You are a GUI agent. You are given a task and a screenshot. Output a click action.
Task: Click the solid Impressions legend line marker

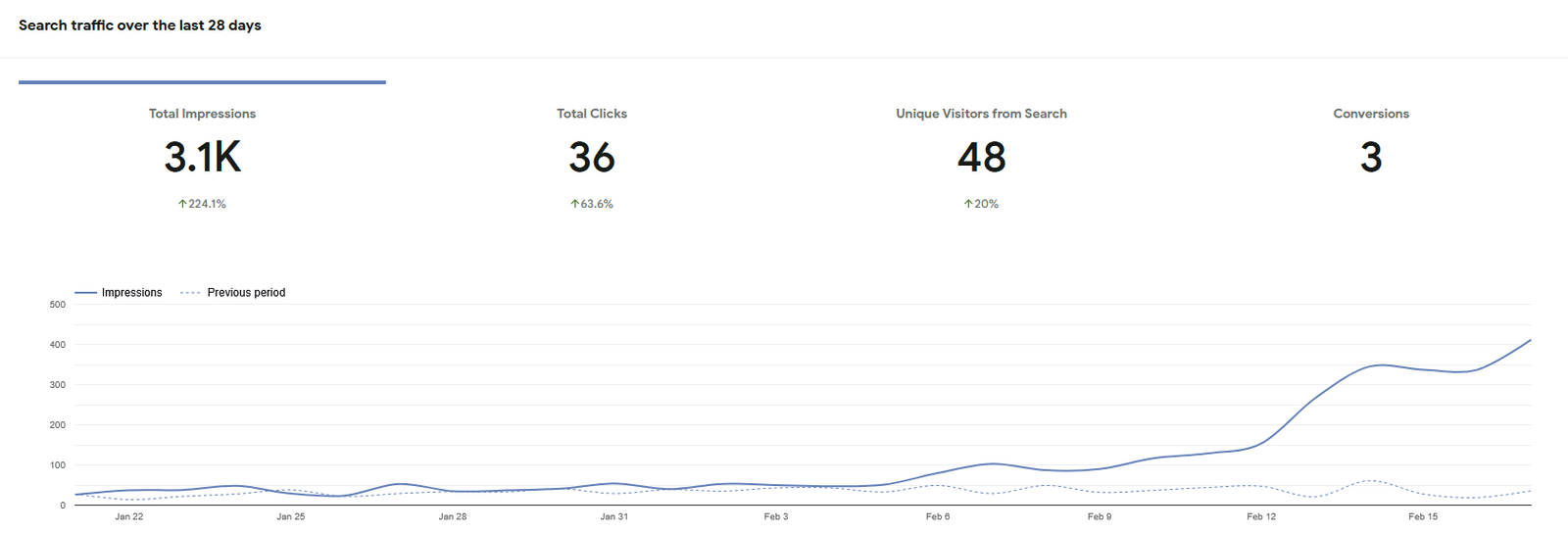tap(85, 293)
